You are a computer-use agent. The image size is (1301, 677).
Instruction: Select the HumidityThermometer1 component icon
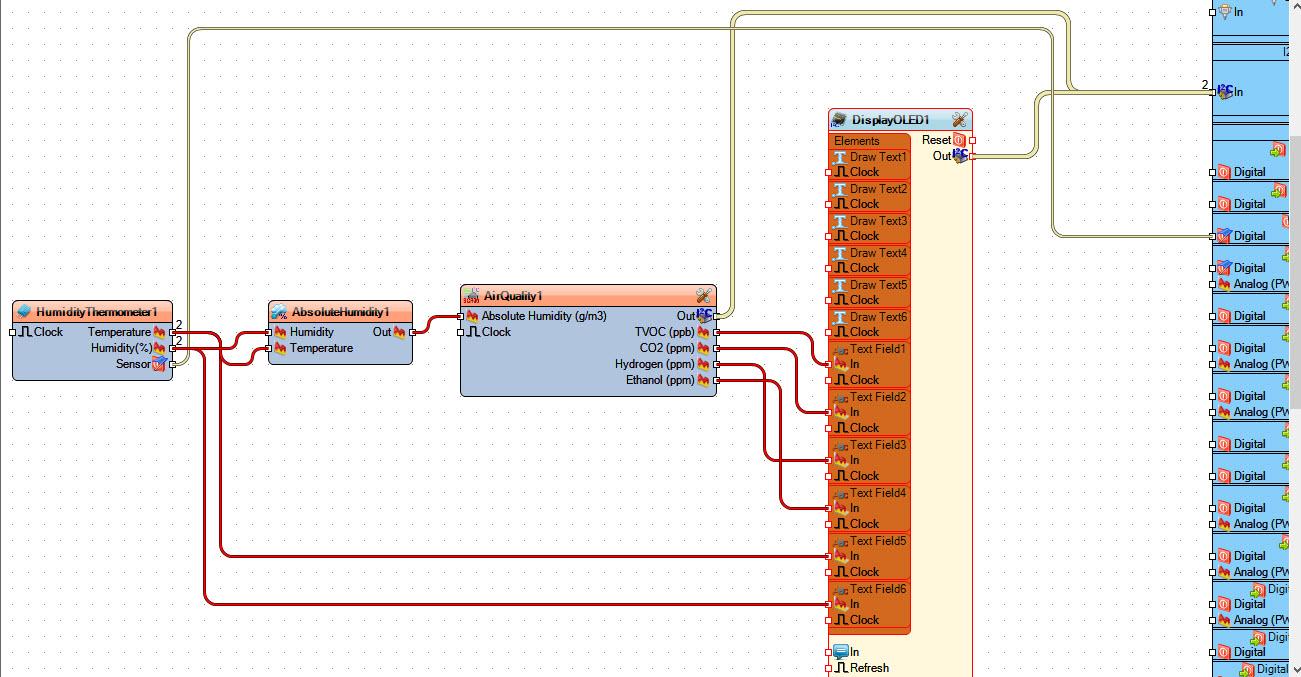coord(25,312)
